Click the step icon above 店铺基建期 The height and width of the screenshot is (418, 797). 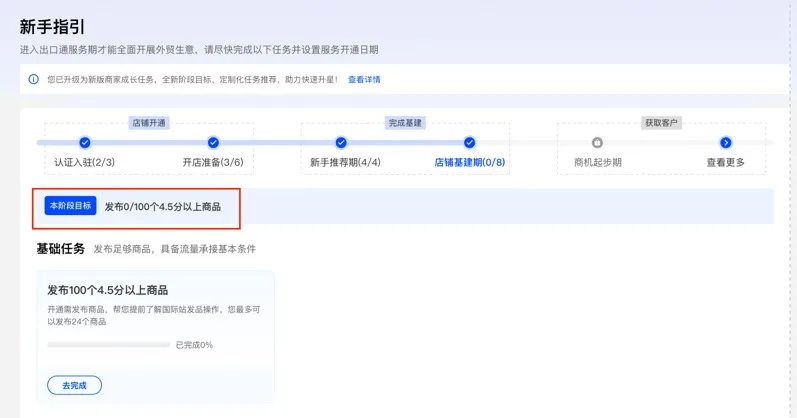tap(470, 143)
